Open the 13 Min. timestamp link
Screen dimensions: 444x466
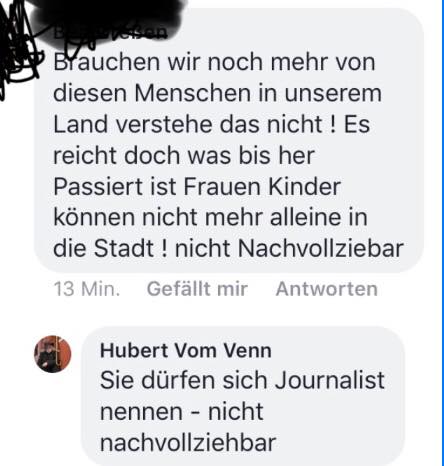click(87, 289)
